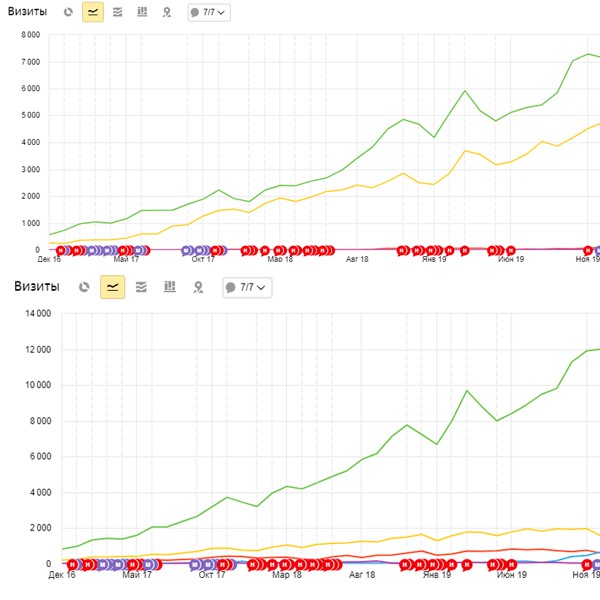Open map view icon in bottom Визиты chart
Viewport: 600px width, 600px height.
coord(198,287)
